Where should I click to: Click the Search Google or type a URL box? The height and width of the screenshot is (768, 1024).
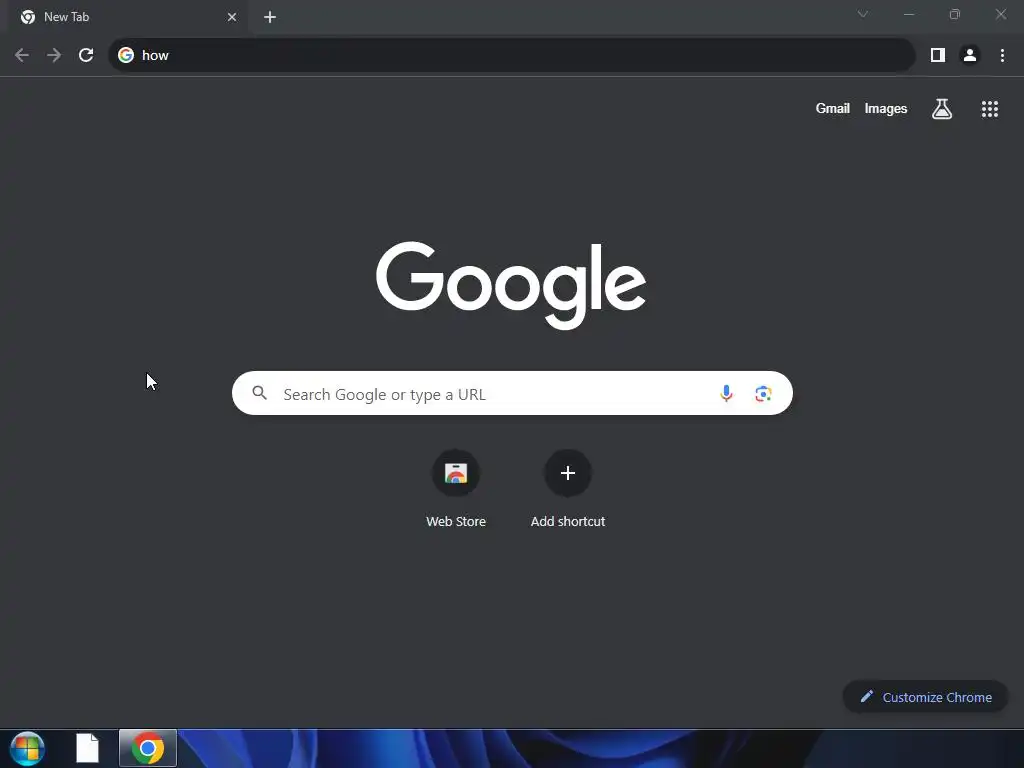(x=512, y=393)
